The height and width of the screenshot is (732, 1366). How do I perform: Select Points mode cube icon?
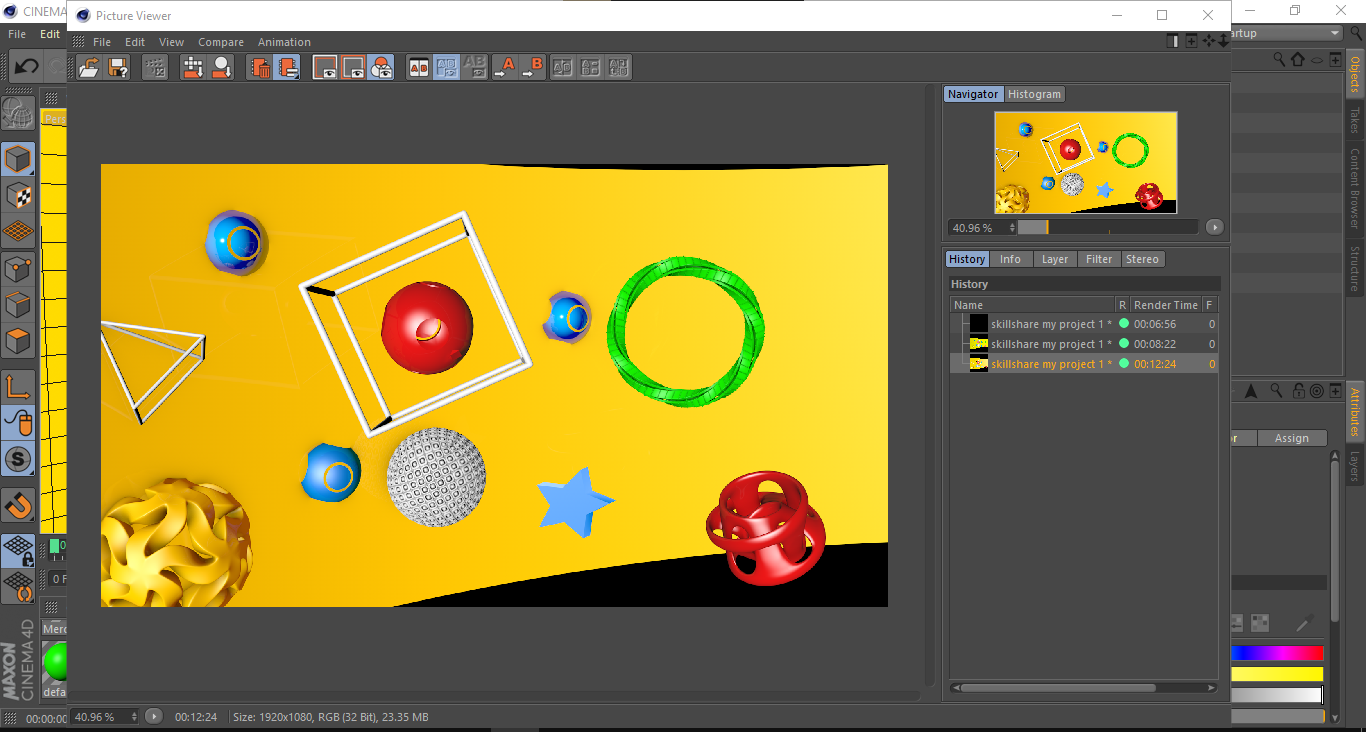tap(18, 269)
